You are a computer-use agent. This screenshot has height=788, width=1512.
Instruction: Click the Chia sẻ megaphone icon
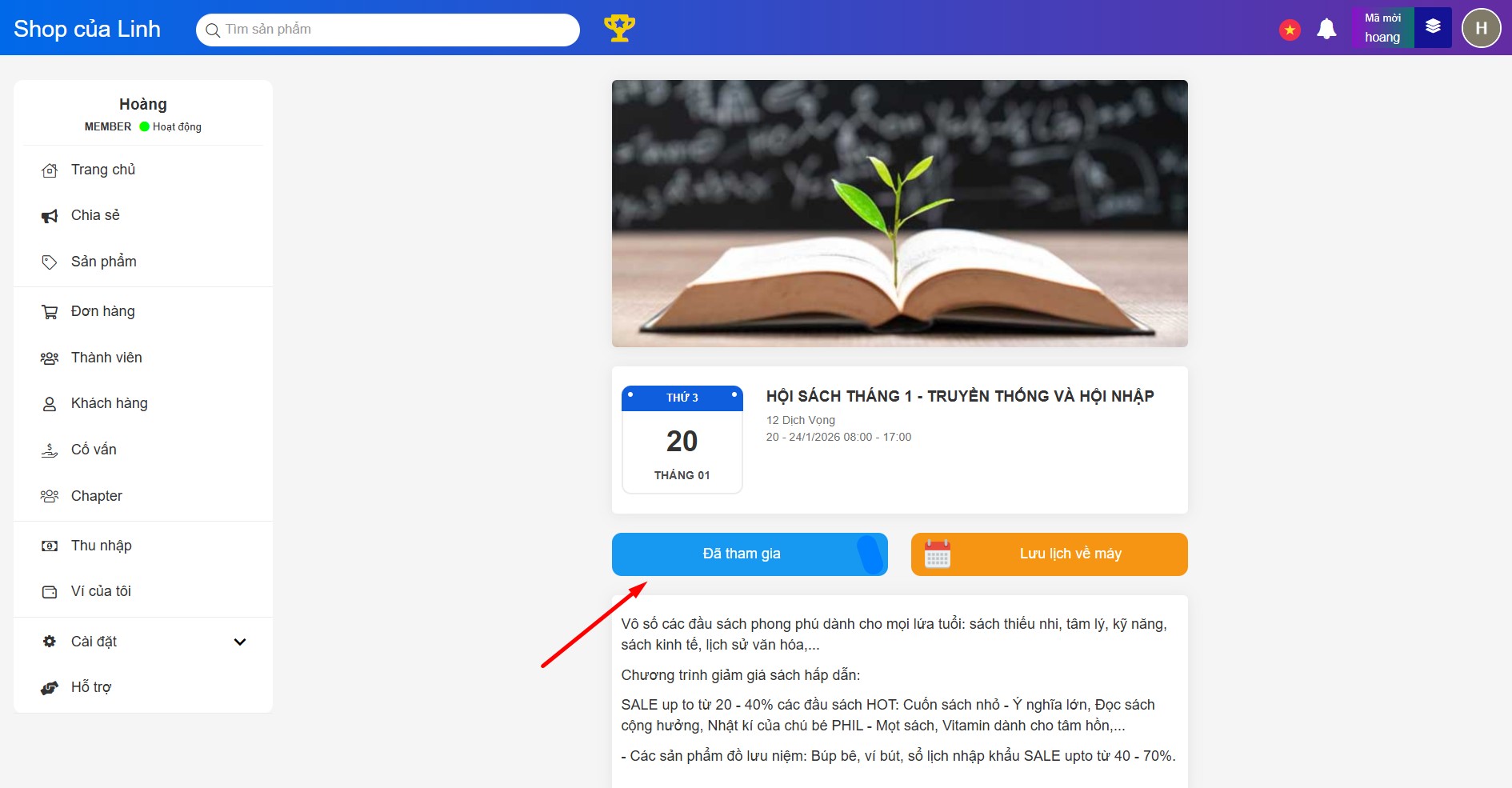click(50, 216)
